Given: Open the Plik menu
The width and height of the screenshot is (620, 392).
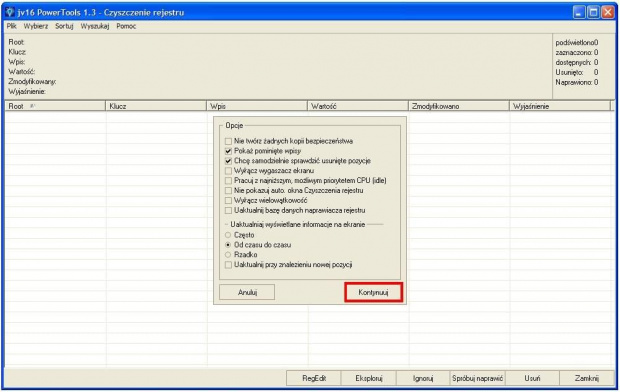Looking at the screenshot, I should pos(11,26).
